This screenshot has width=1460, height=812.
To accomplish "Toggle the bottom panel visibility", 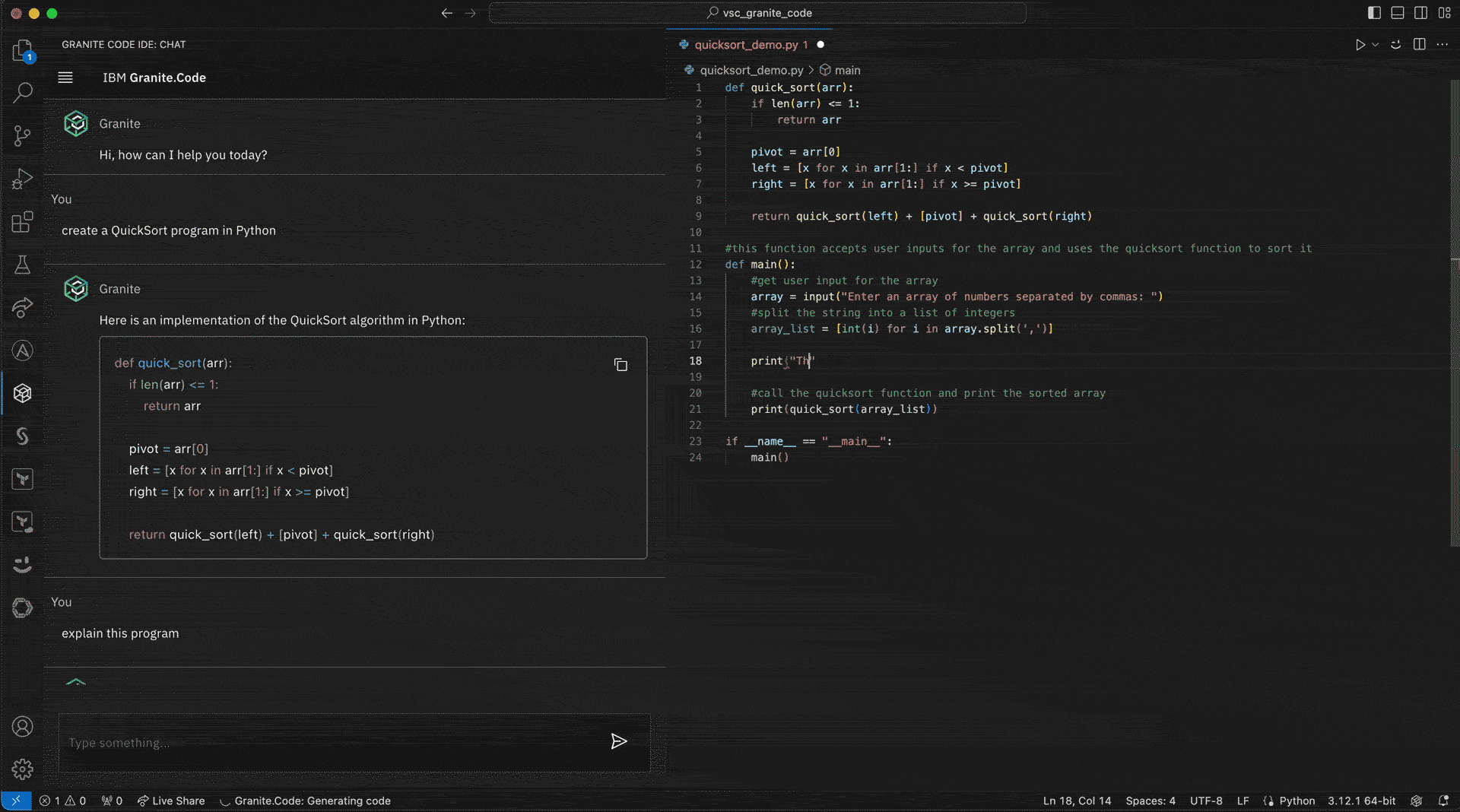I will click(x=1397, y=12).
